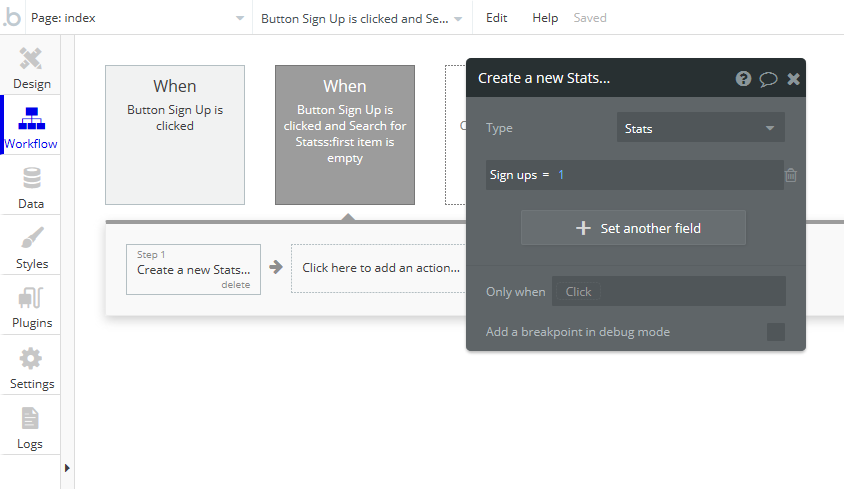This screenshot has width=844, height=489.
Task: Open the Type Stats dropdown
Action: point(700,128)
